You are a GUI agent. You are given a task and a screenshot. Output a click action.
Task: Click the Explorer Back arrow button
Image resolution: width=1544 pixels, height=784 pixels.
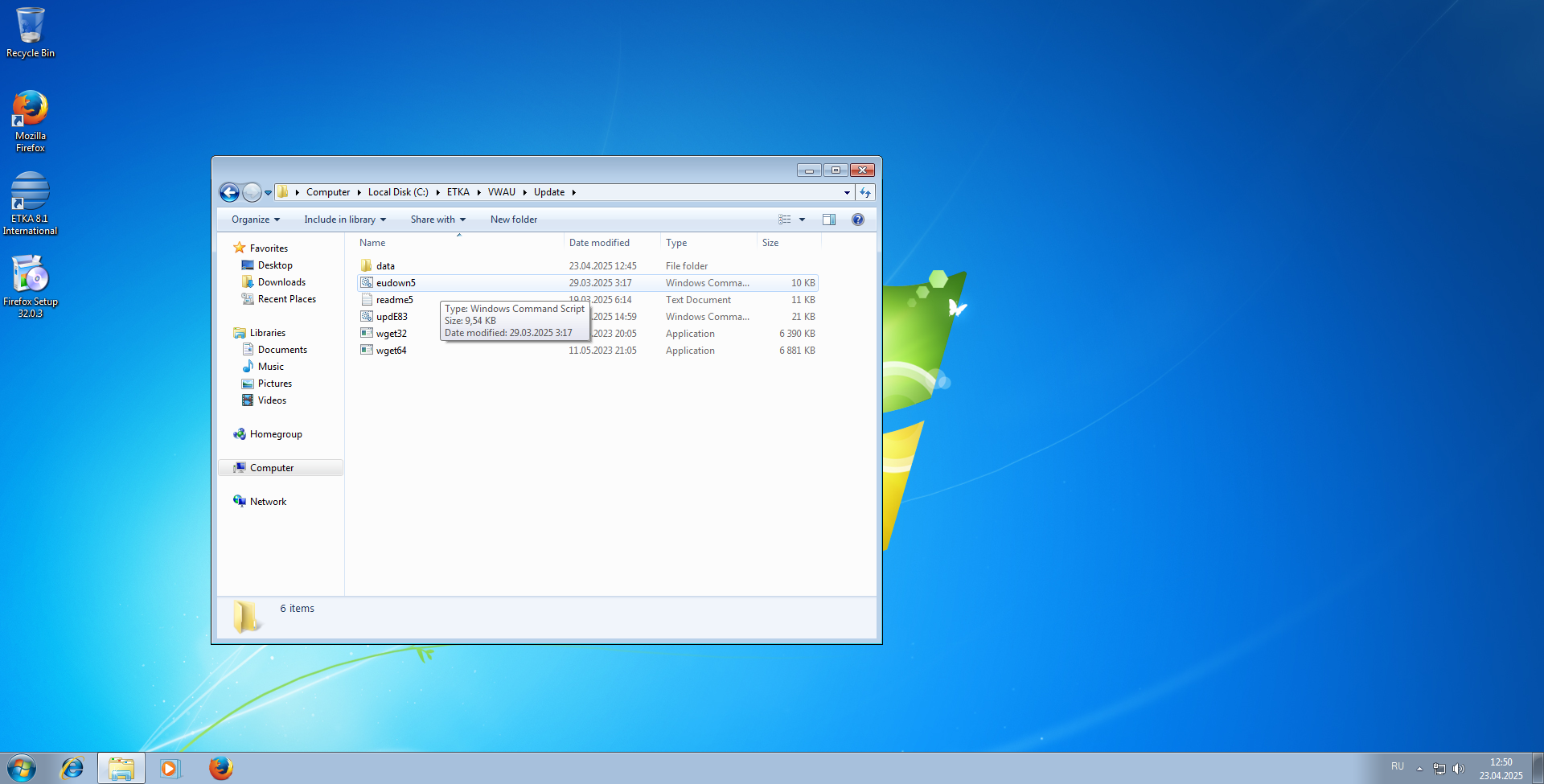[x=229, y=192]
